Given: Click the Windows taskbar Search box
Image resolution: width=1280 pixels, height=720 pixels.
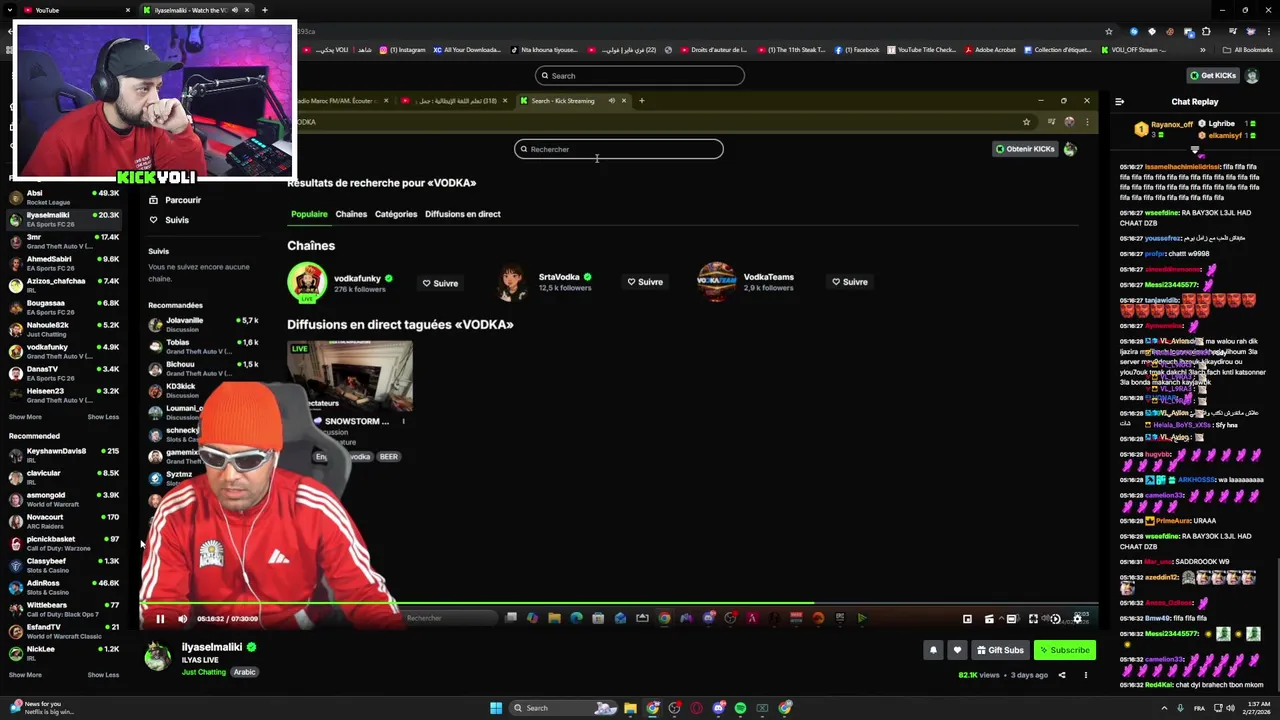Looking at the screenshot, I should (563, 708).
